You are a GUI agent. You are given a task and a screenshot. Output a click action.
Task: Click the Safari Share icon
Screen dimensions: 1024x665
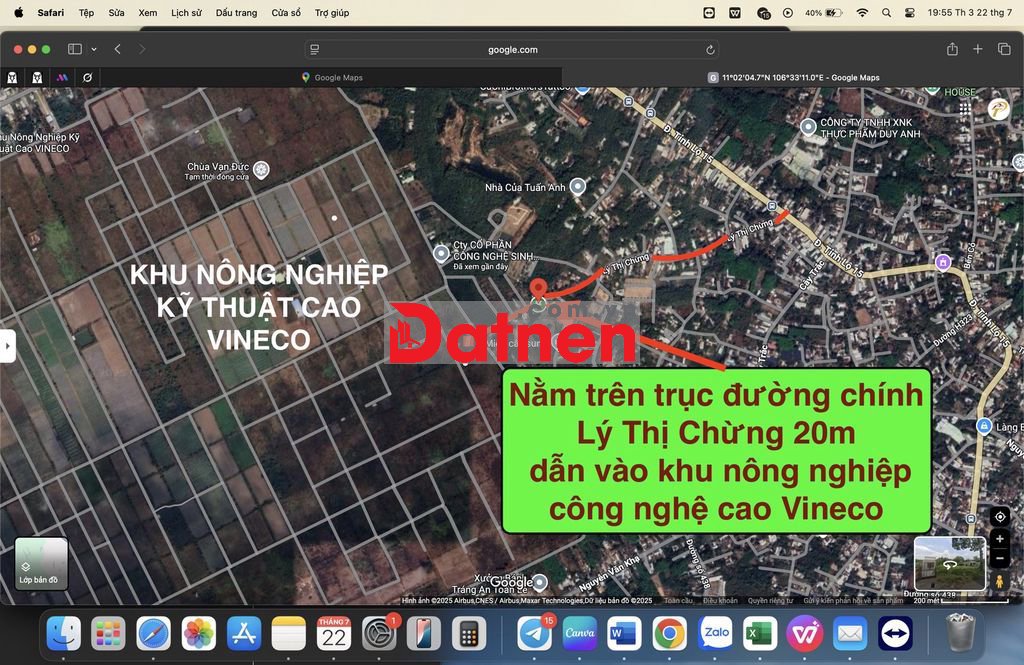pos(952,49)
